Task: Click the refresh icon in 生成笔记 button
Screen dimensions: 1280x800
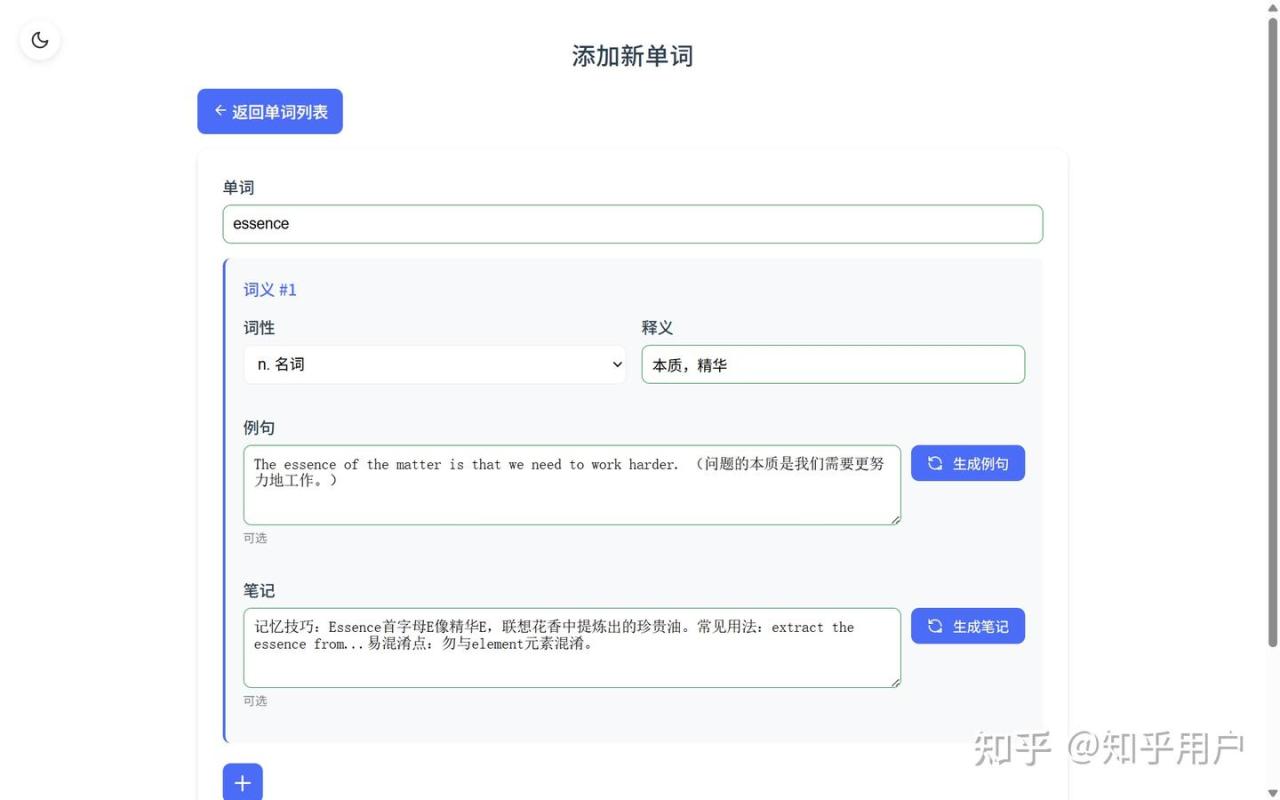Action: [935, 626]
